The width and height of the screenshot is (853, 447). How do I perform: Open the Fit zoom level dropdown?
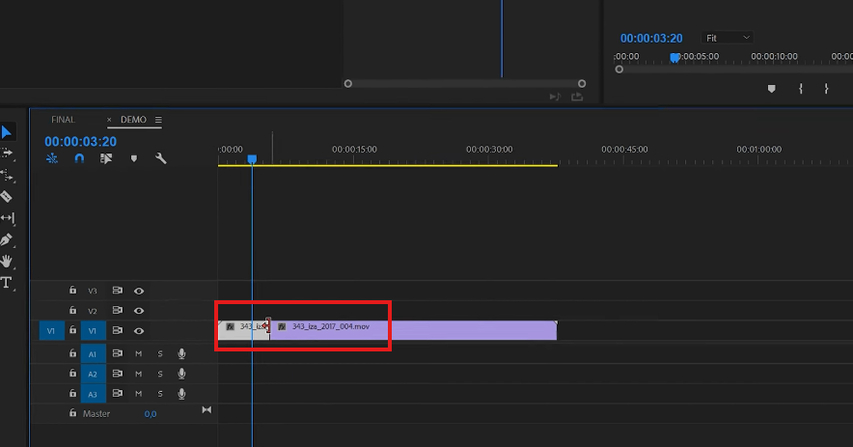coord(727,38)
